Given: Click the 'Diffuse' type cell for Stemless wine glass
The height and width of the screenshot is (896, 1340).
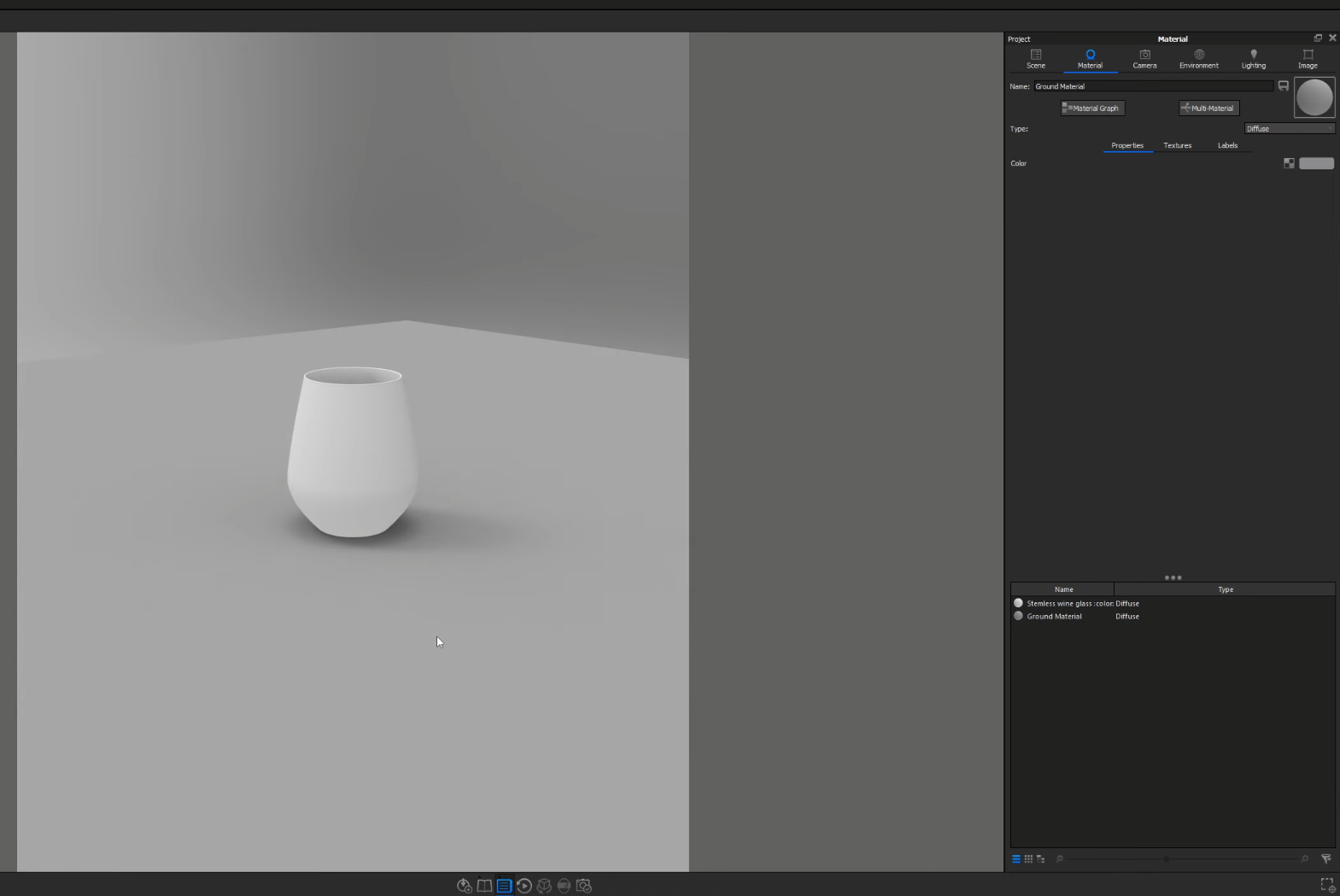Looking at the screenshot, I should 1127,603.
